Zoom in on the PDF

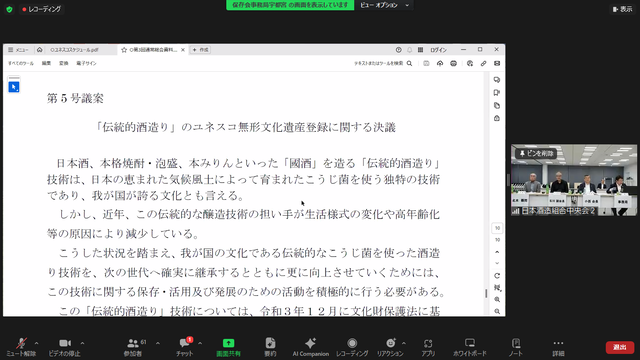click(497, 299)
